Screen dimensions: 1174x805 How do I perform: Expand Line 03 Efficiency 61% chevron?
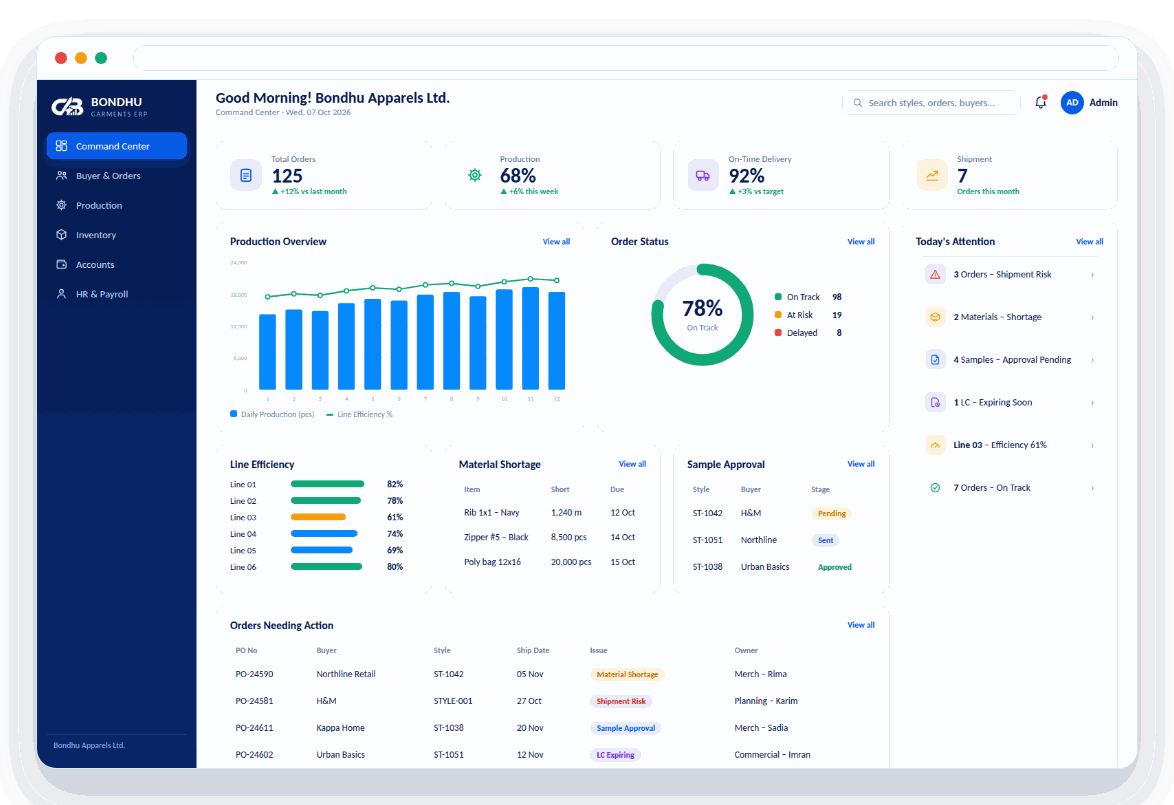tap(1092, 446)
